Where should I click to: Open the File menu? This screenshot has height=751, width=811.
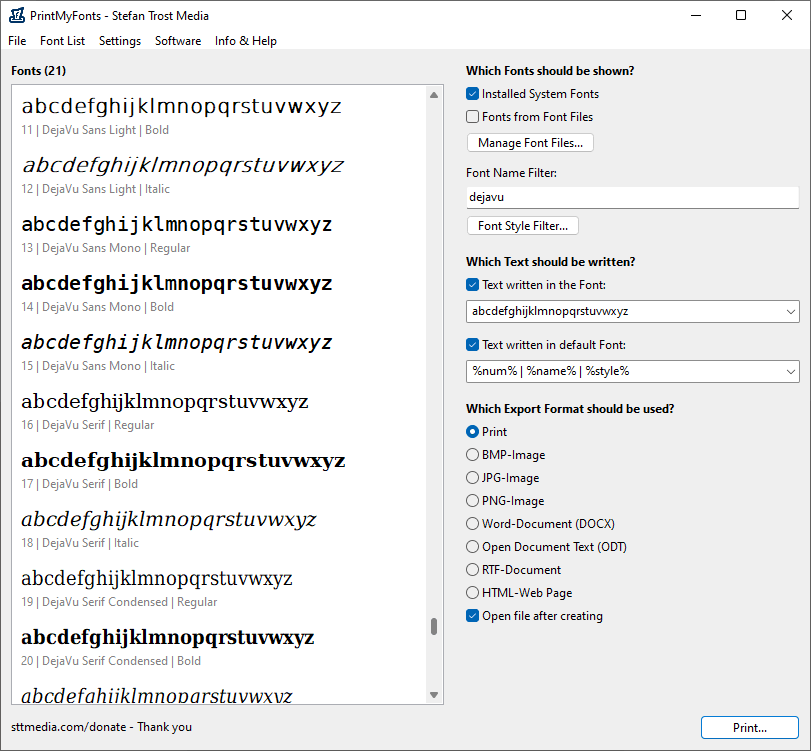point(17,41)
